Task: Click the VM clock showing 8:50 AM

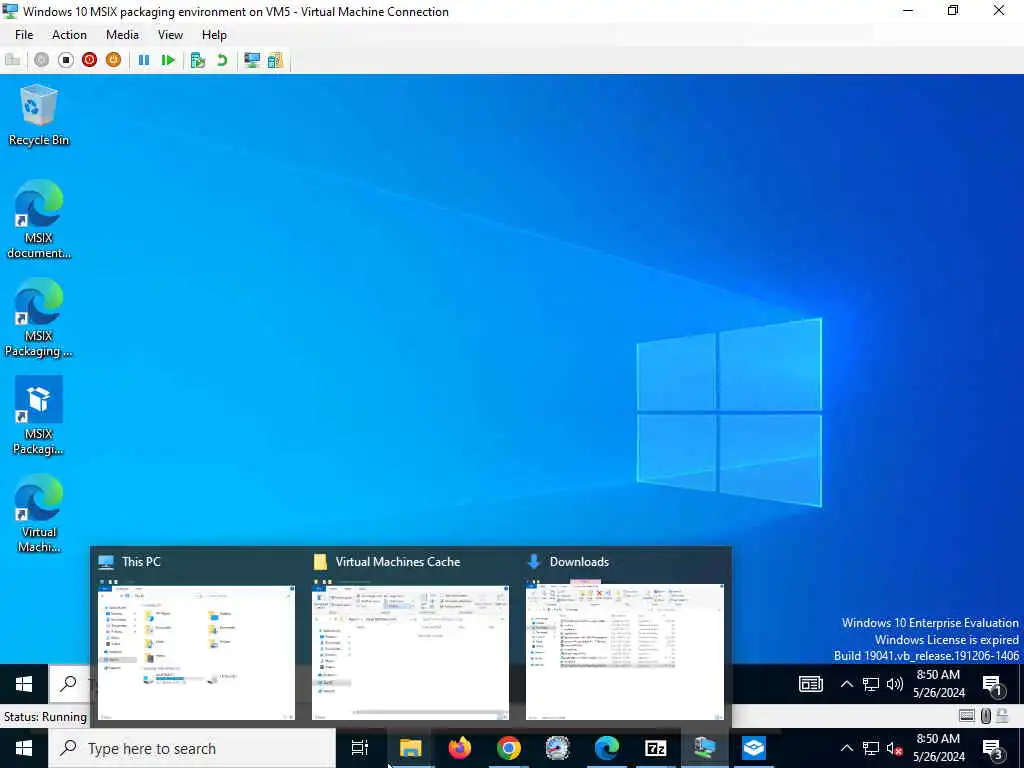Action: click(x=939, y=684)
